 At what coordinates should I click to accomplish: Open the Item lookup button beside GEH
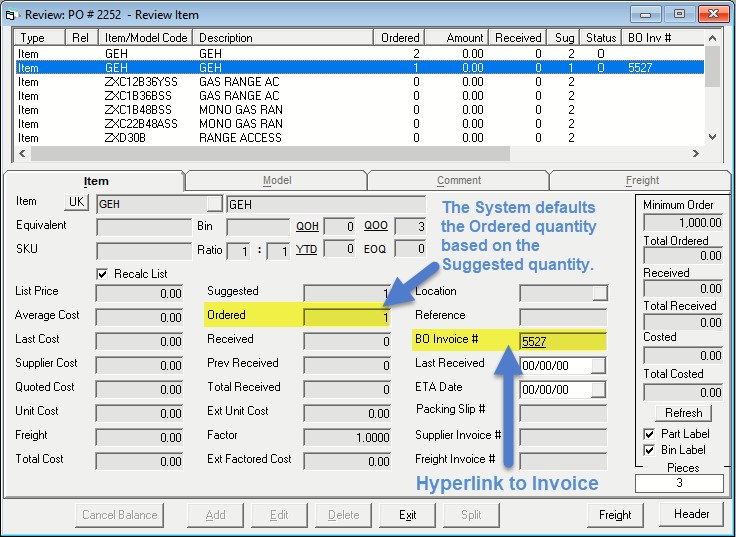point(214,204)
